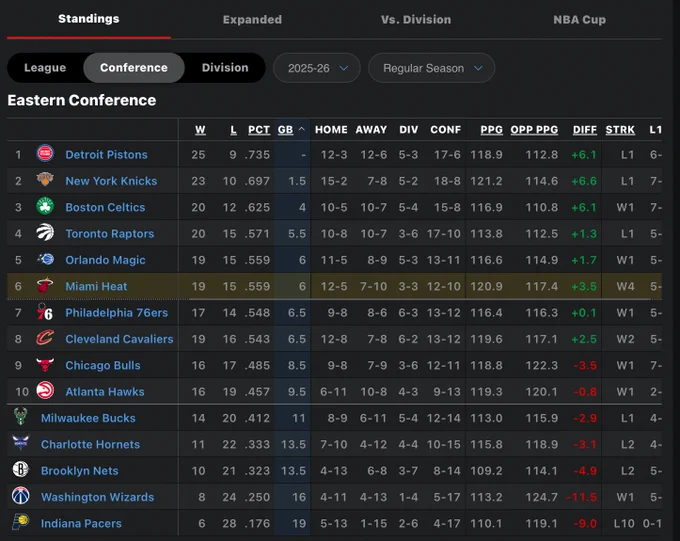
Task: Click Miami Heat's +3.5 point differential
Action: tap(584, 286)
